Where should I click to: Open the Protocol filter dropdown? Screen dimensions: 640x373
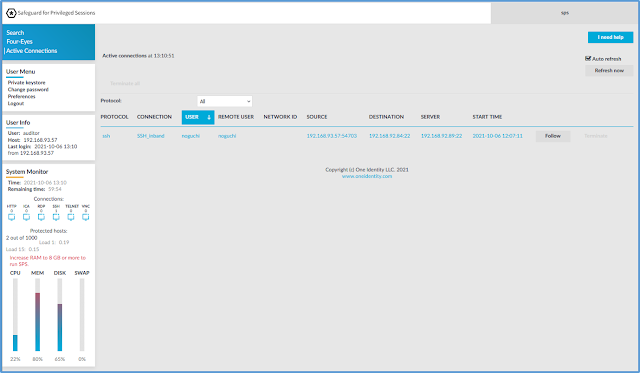click(224, 101)
